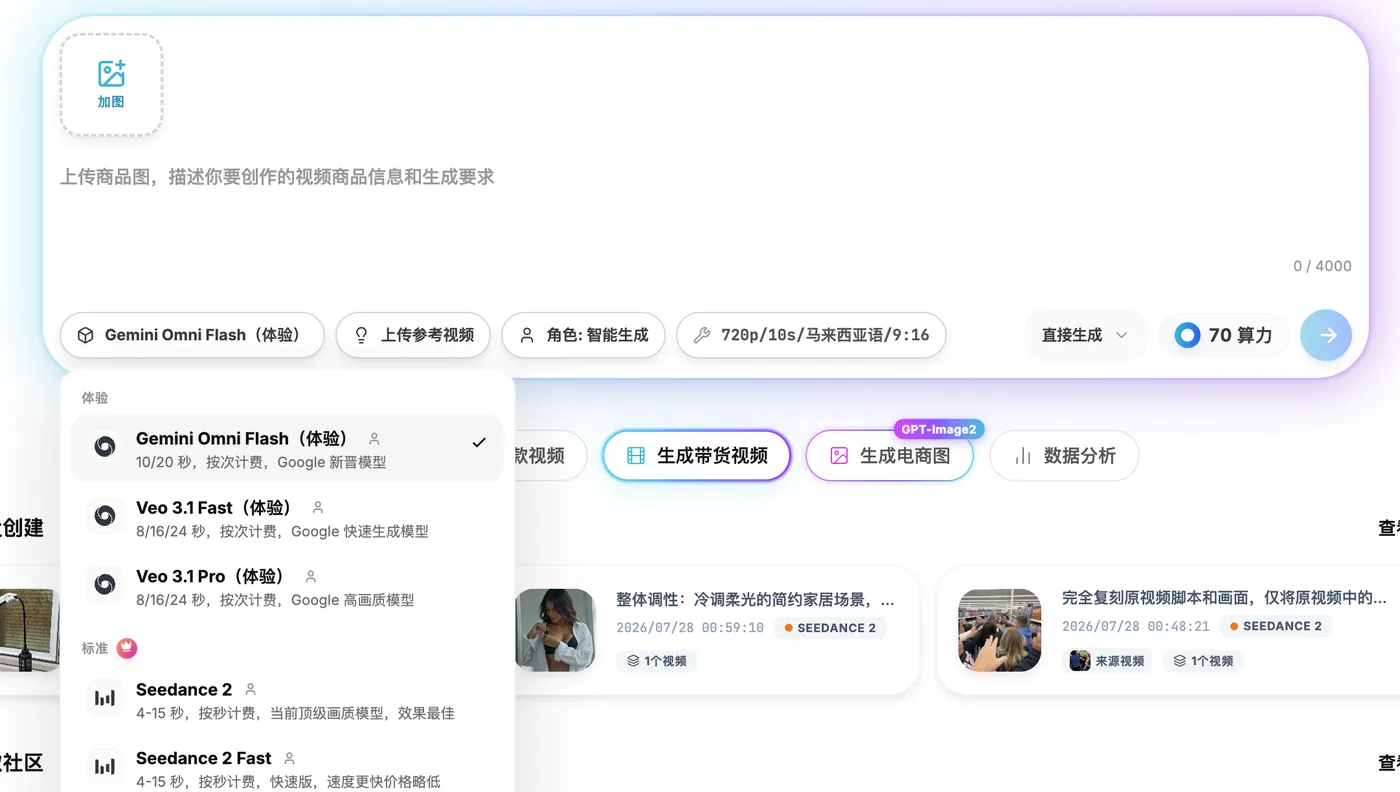Open the Gemini Omni Flash model selector pill
The height and width of the screenshot is (792, 1400).
tap(192, 335)
